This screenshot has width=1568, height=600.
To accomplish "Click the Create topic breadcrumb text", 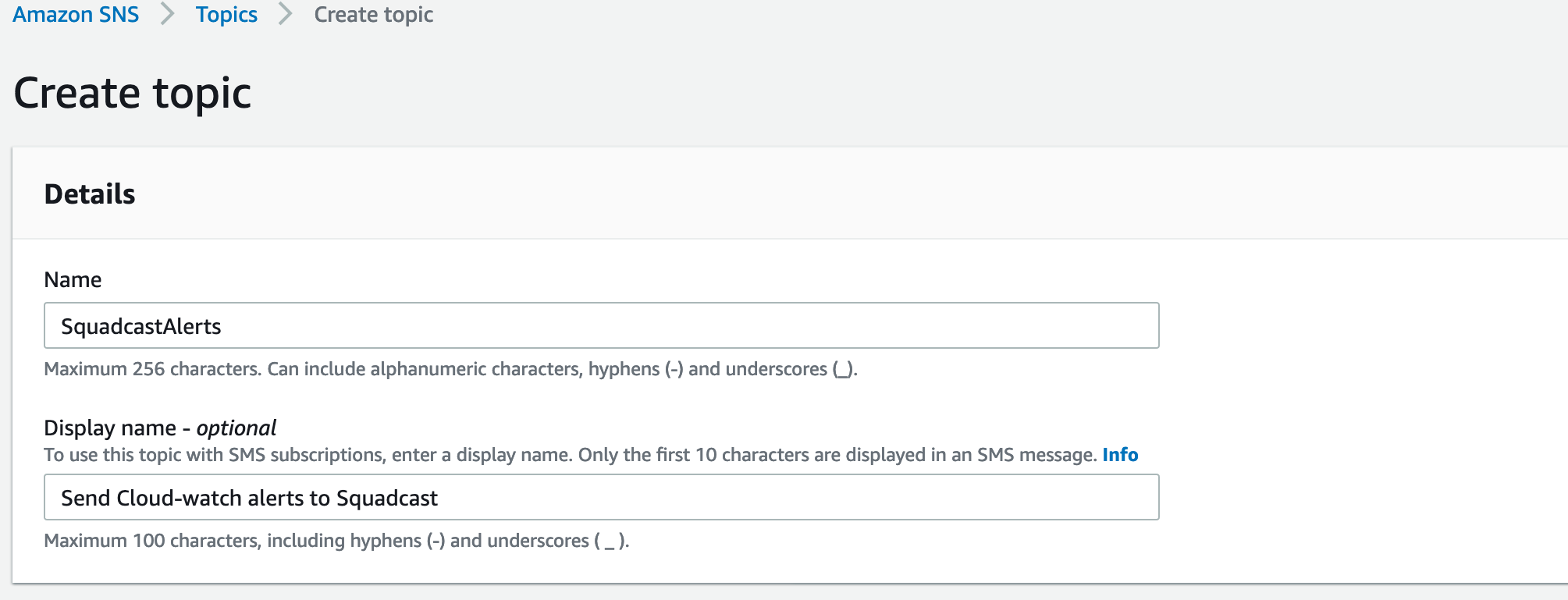I will 373,14.
